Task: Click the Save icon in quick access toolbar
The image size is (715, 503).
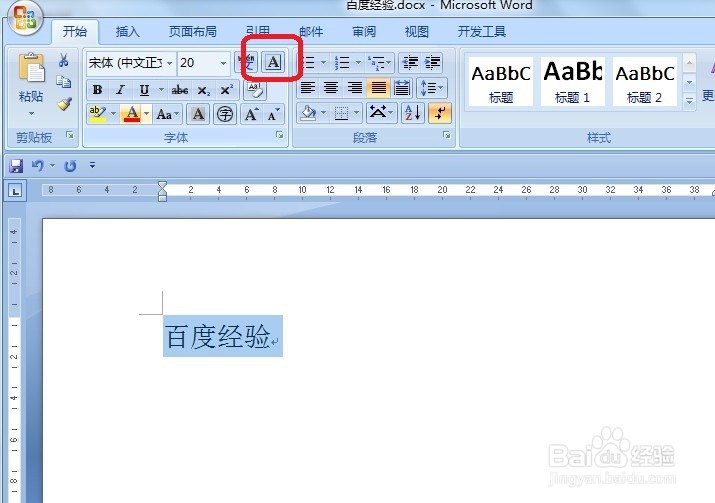Action: click(16, 166)
